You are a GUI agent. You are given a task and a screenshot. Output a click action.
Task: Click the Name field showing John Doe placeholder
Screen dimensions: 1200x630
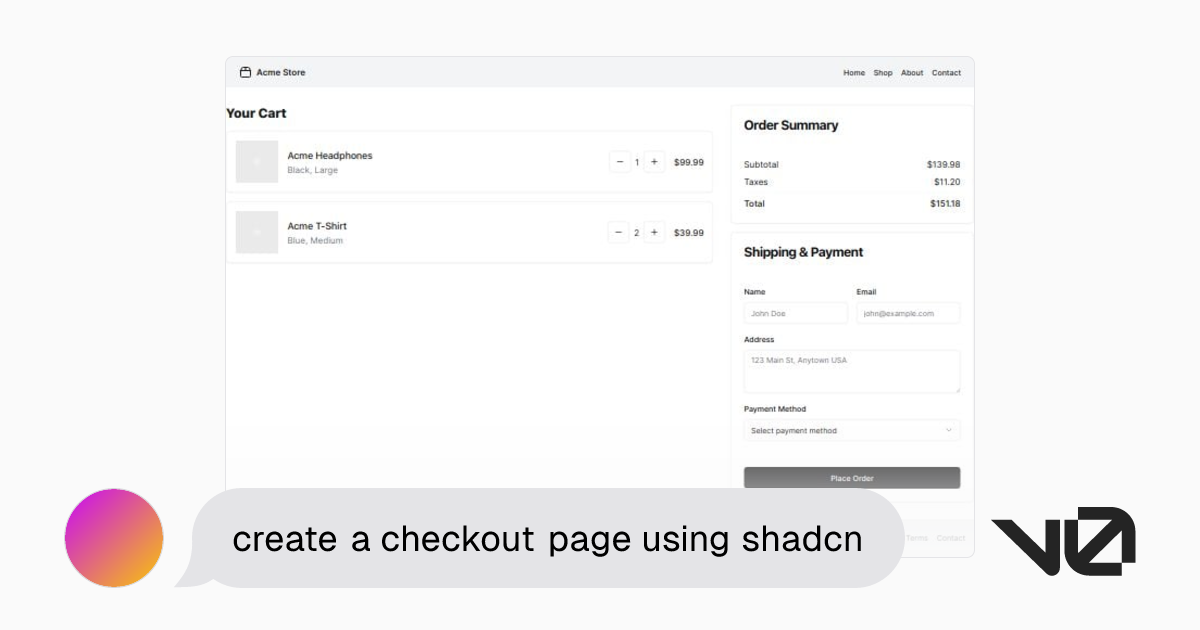point(795,313)
